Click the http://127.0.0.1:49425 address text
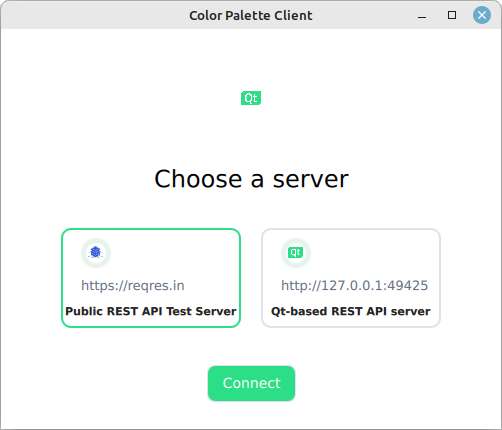502x430 pixels. [x=354, y=286]
